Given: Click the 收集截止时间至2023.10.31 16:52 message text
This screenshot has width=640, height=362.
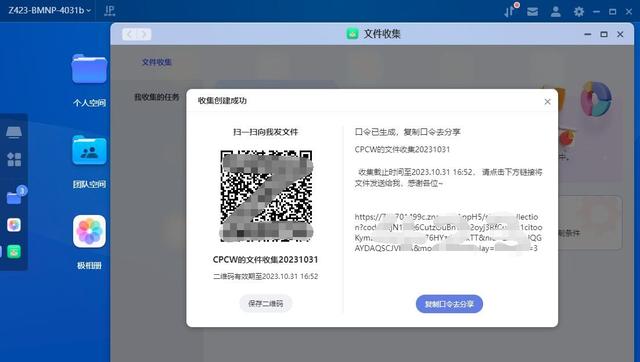Looking at the screenshot, I should (448, 178).
